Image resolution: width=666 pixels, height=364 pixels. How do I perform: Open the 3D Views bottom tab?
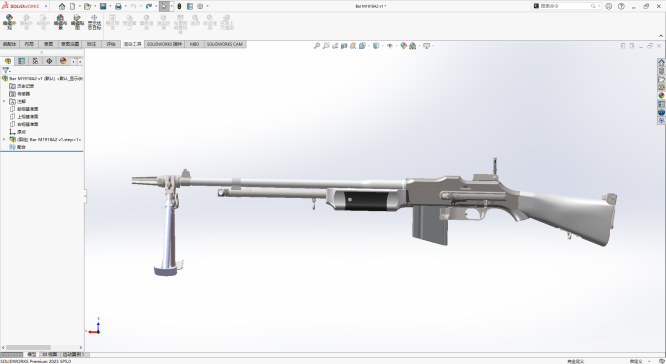point(49,354)
